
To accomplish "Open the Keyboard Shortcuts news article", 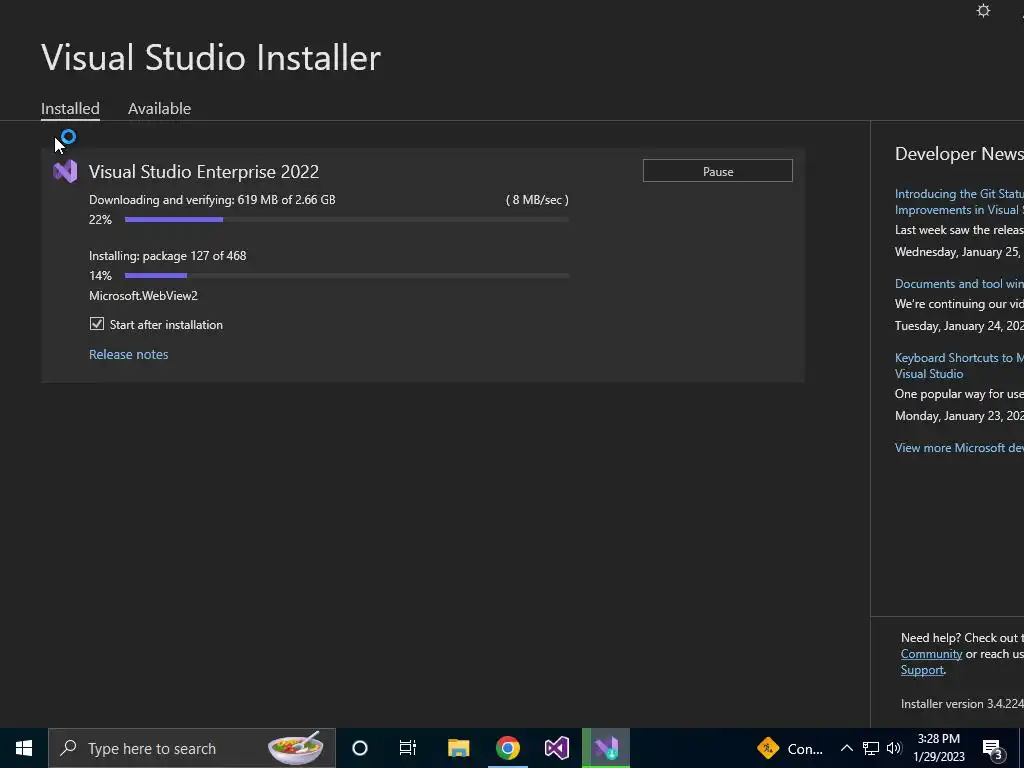I will click(x=959, y=366).
